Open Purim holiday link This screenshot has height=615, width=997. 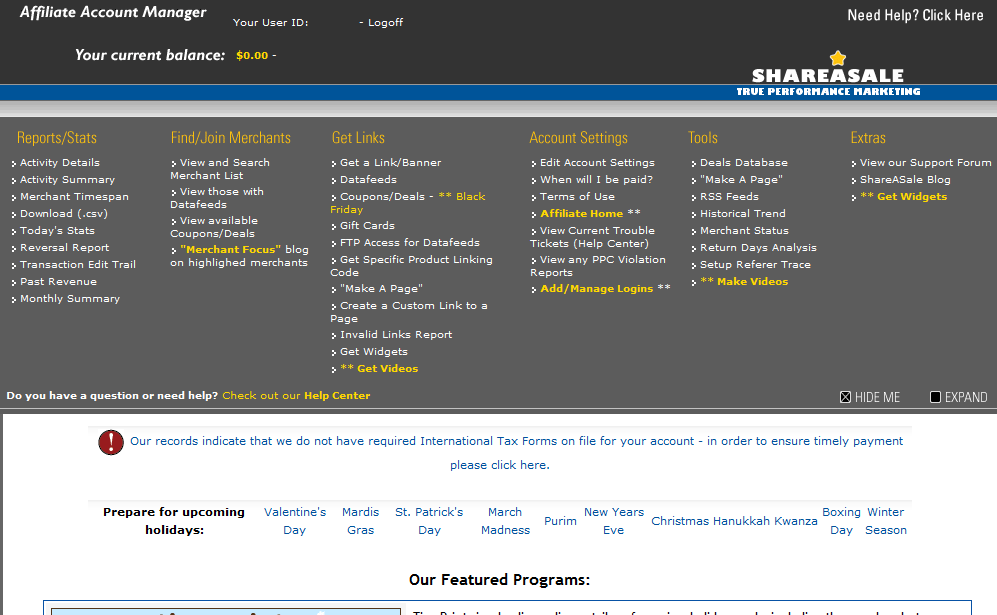(x=560, y=522)
